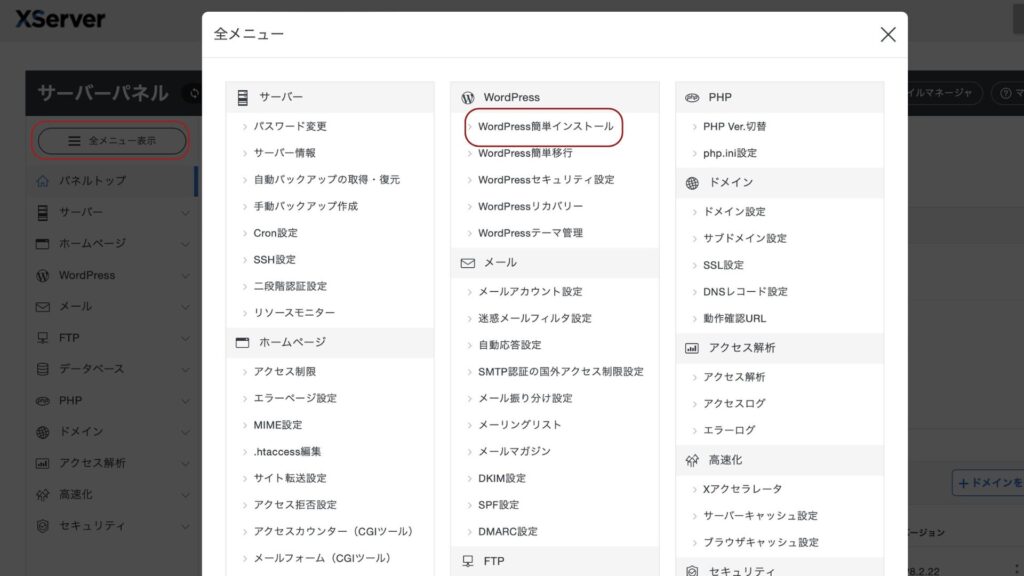Image resolution: width=1024 pixels, height=576 pixels.
Task: Expand the sidebar セキュリティ chevron
Action: (185, 526)
